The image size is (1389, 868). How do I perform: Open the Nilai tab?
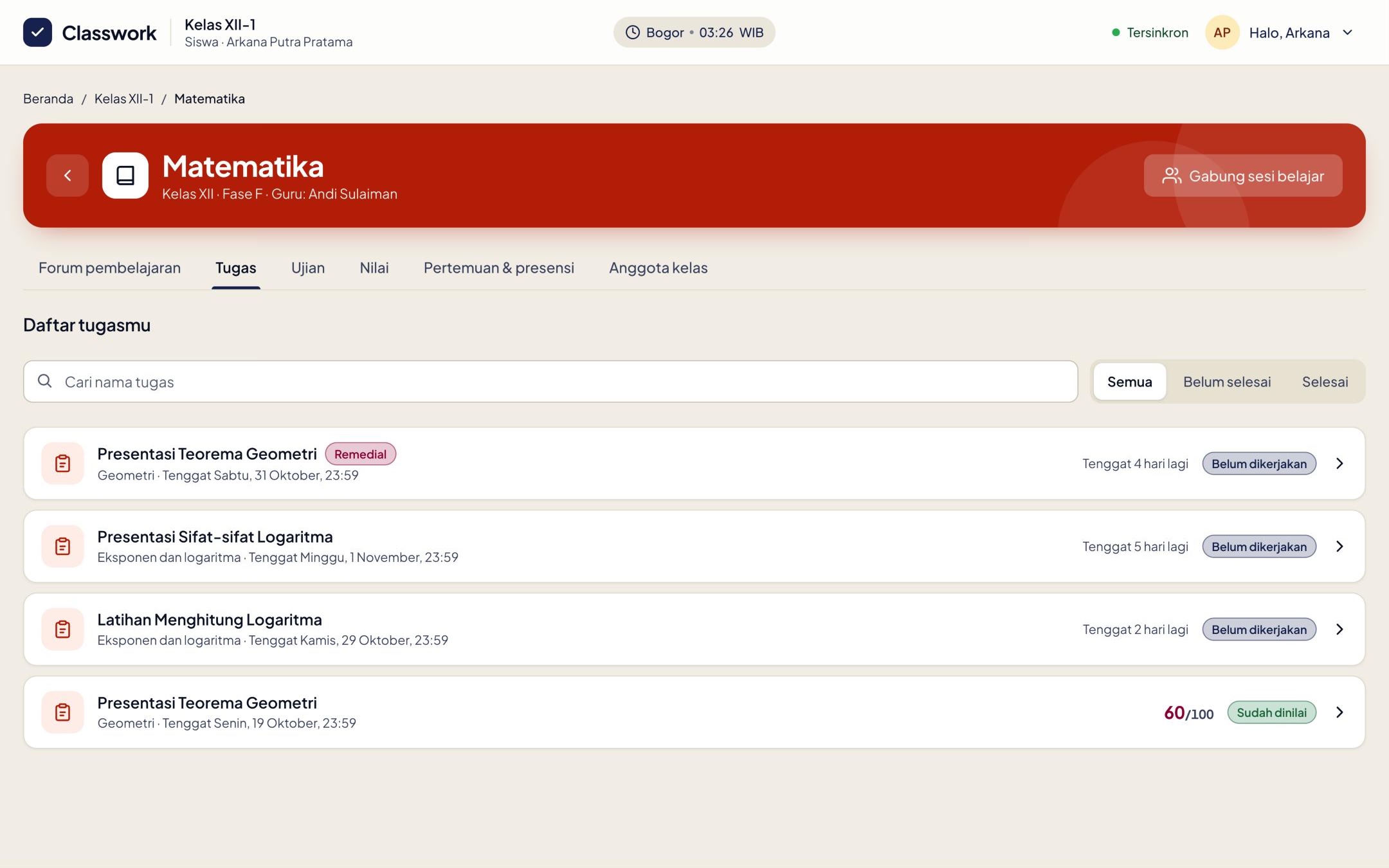(374, 267)
